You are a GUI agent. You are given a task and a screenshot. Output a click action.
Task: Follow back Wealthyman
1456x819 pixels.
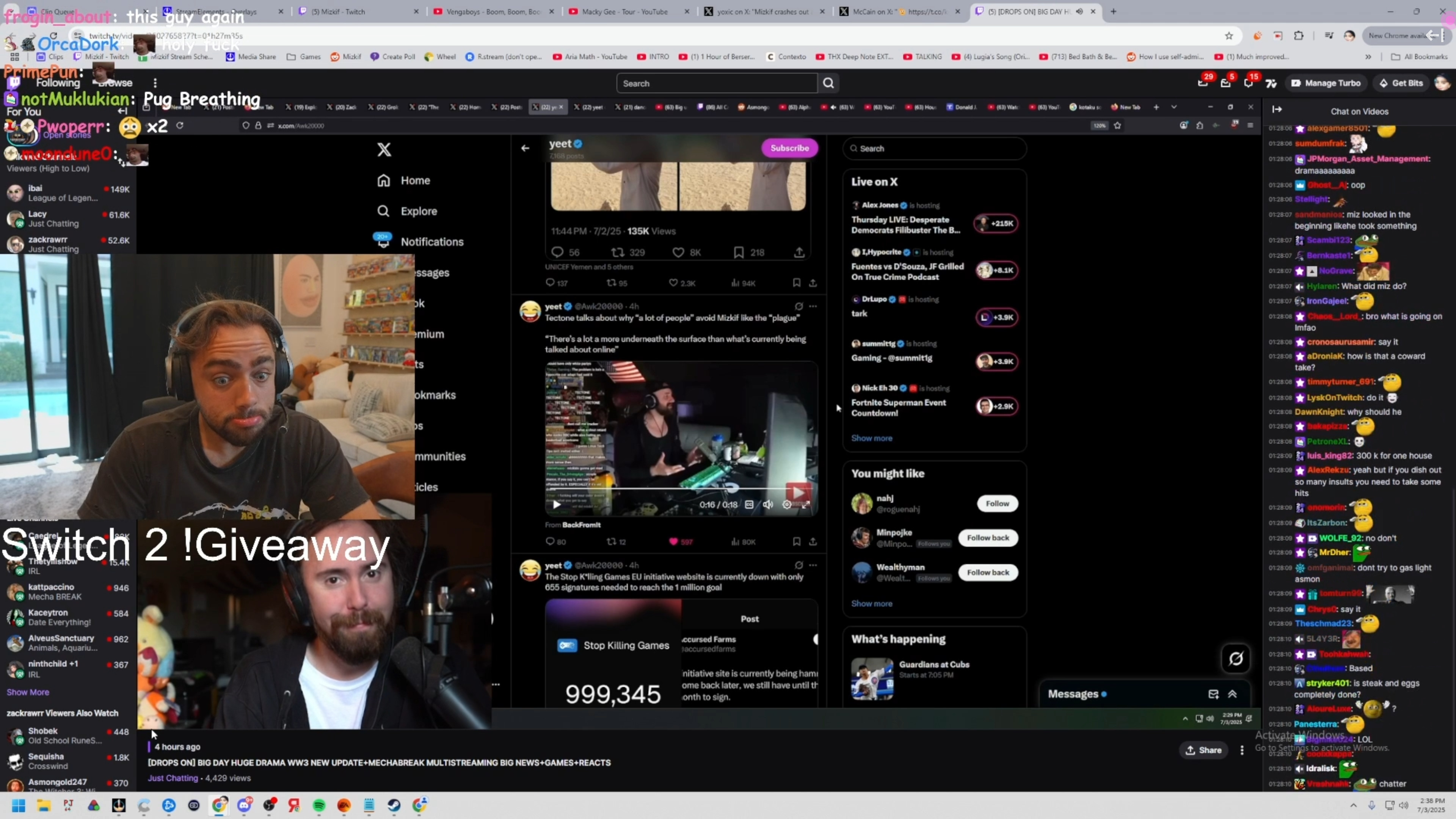(x=987, y=572)
